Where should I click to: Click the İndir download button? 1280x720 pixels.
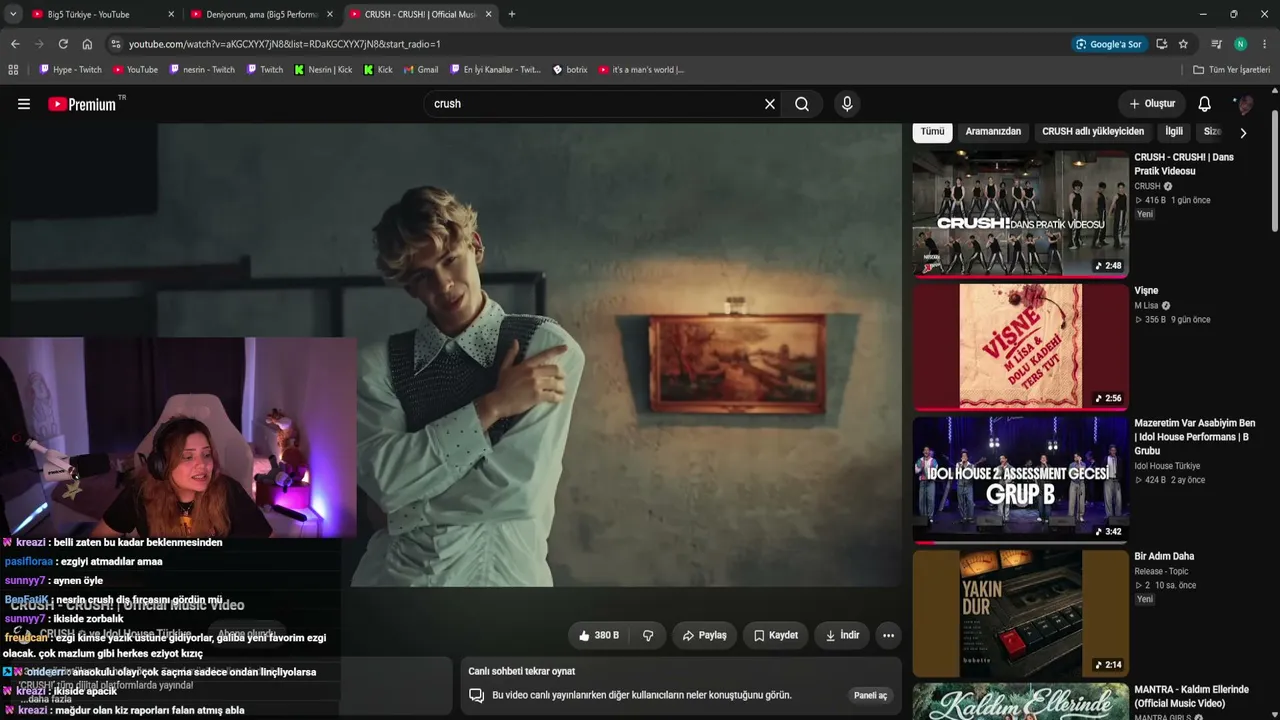coord(842,635)
